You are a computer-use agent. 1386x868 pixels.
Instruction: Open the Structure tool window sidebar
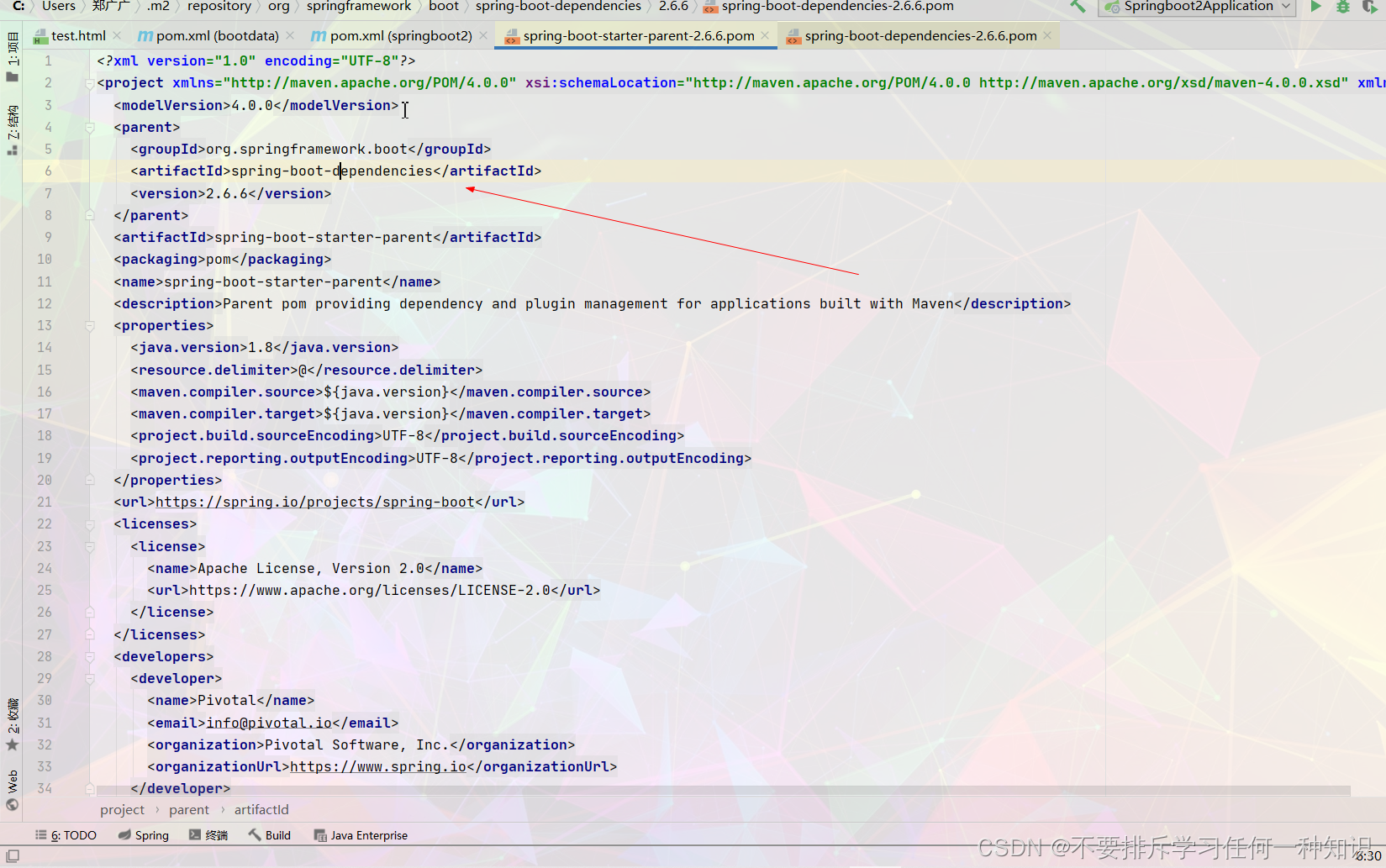coord(12,130)
